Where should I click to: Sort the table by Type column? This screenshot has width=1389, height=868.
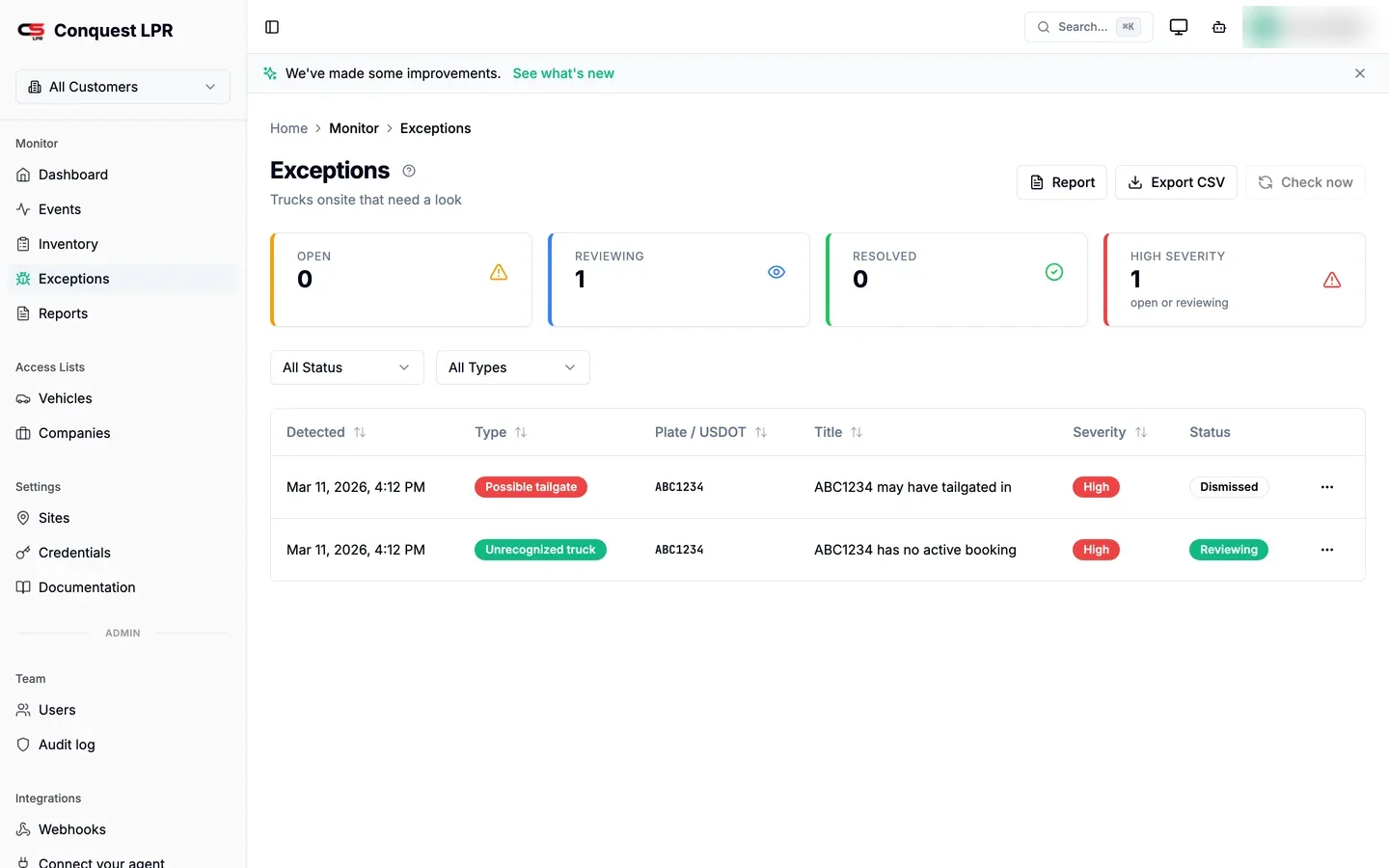coord(501,432)
